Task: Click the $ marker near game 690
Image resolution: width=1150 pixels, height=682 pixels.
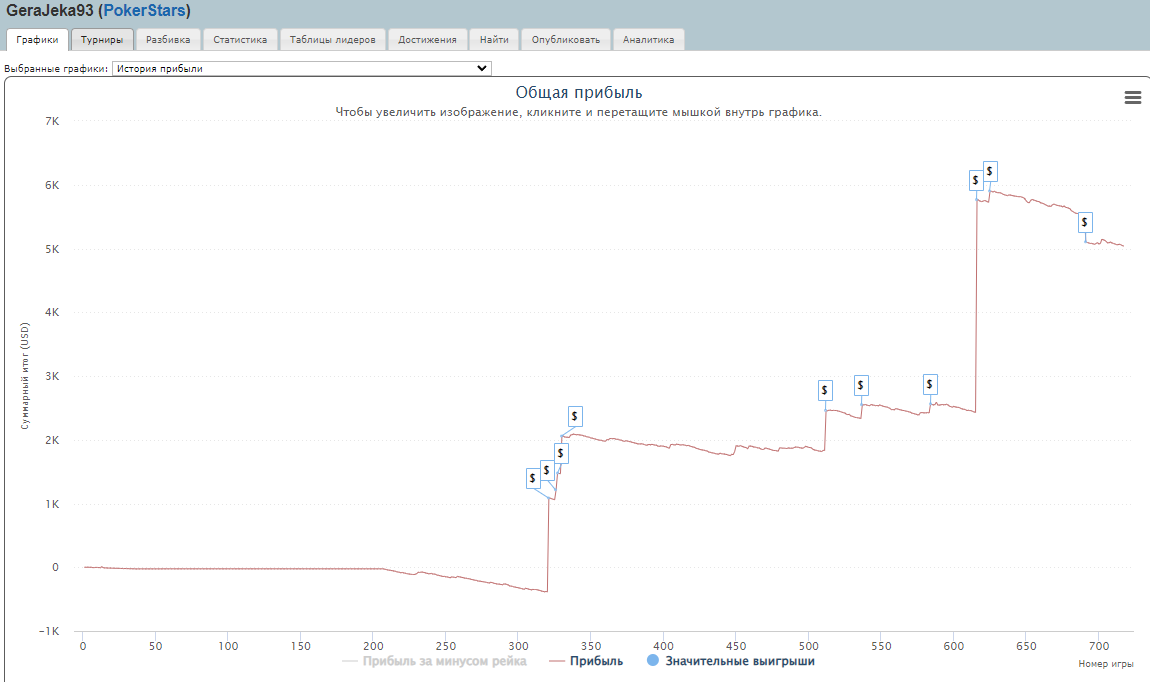Action: (1085, 222)
